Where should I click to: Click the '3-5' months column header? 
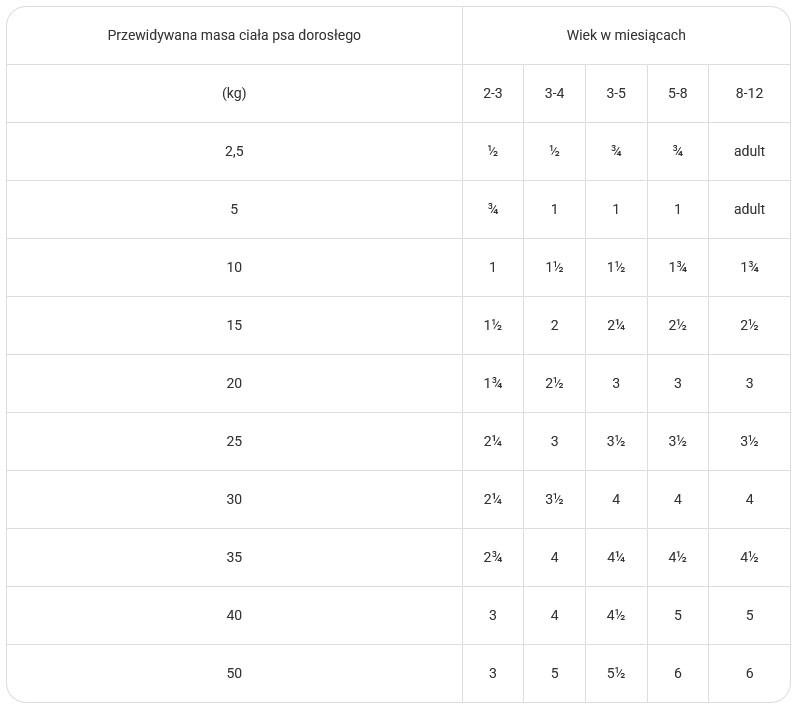[616, 93]
